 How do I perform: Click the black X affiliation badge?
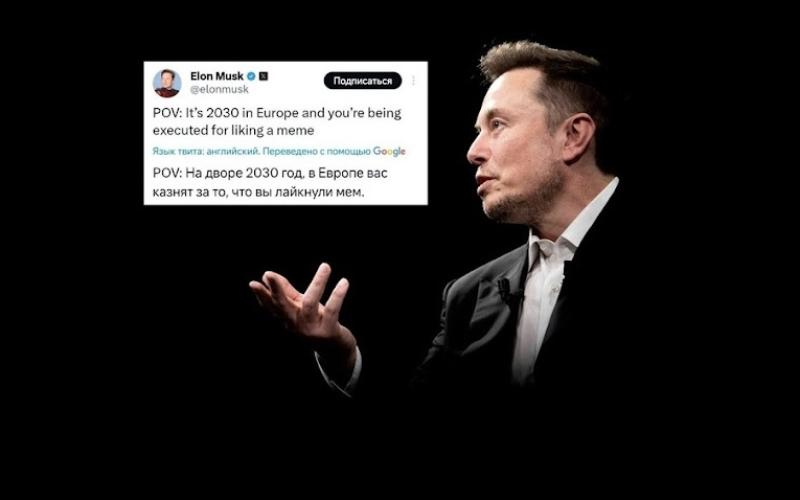pyautogui.click(x=263, y=77)
